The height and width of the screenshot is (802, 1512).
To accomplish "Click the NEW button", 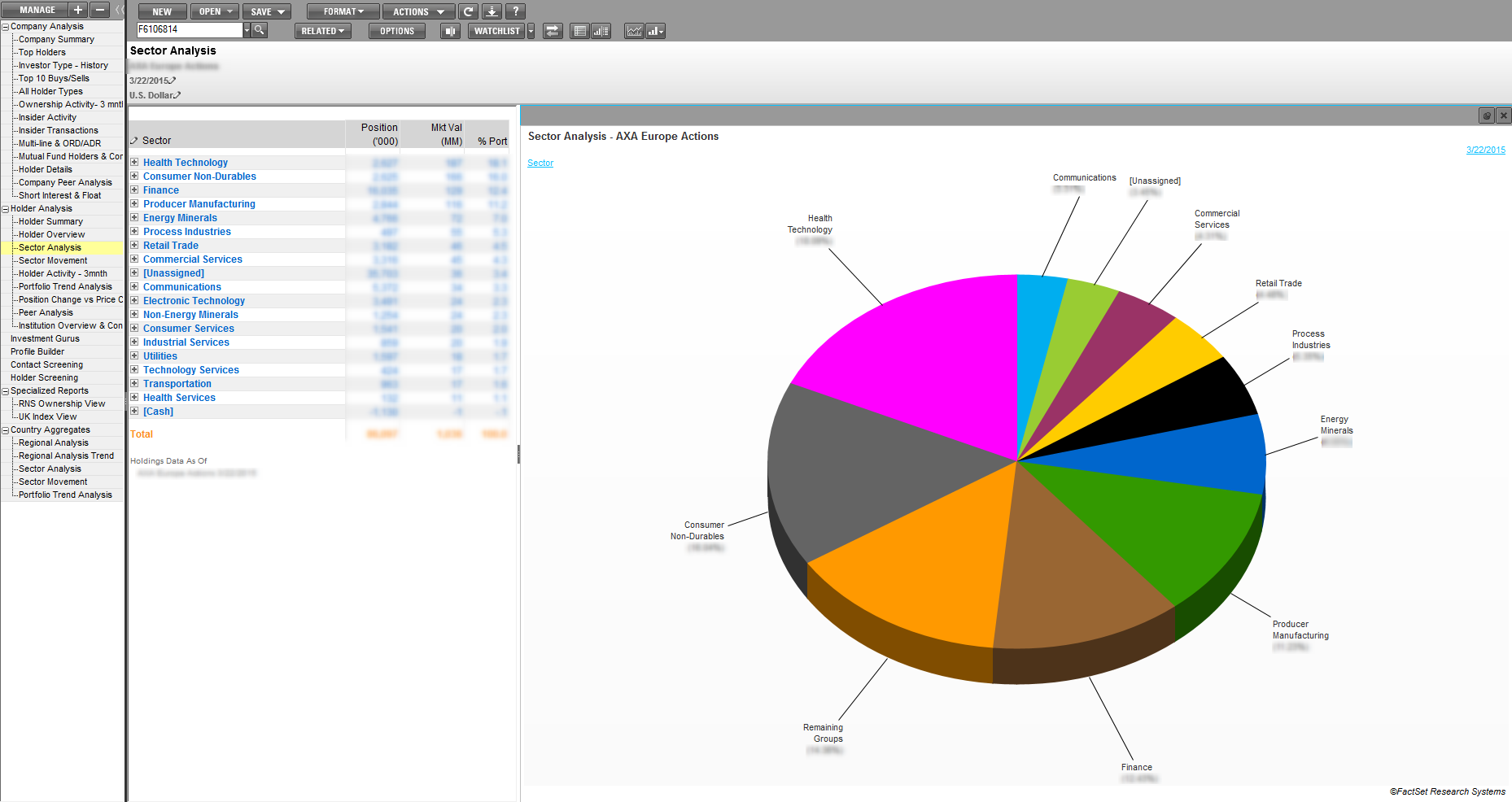I will pyautogui.click(x=162, y=11).
